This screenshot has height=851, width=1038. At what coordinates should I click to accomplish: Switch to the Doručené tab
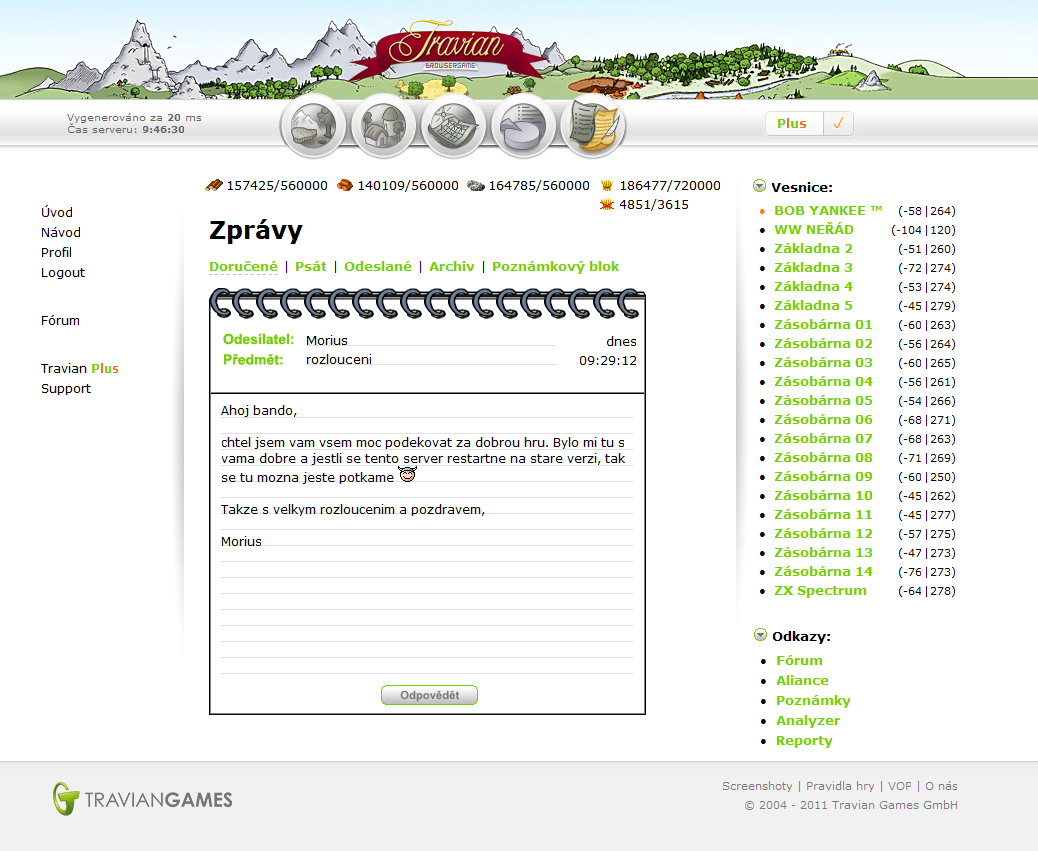tap(244, 266)
